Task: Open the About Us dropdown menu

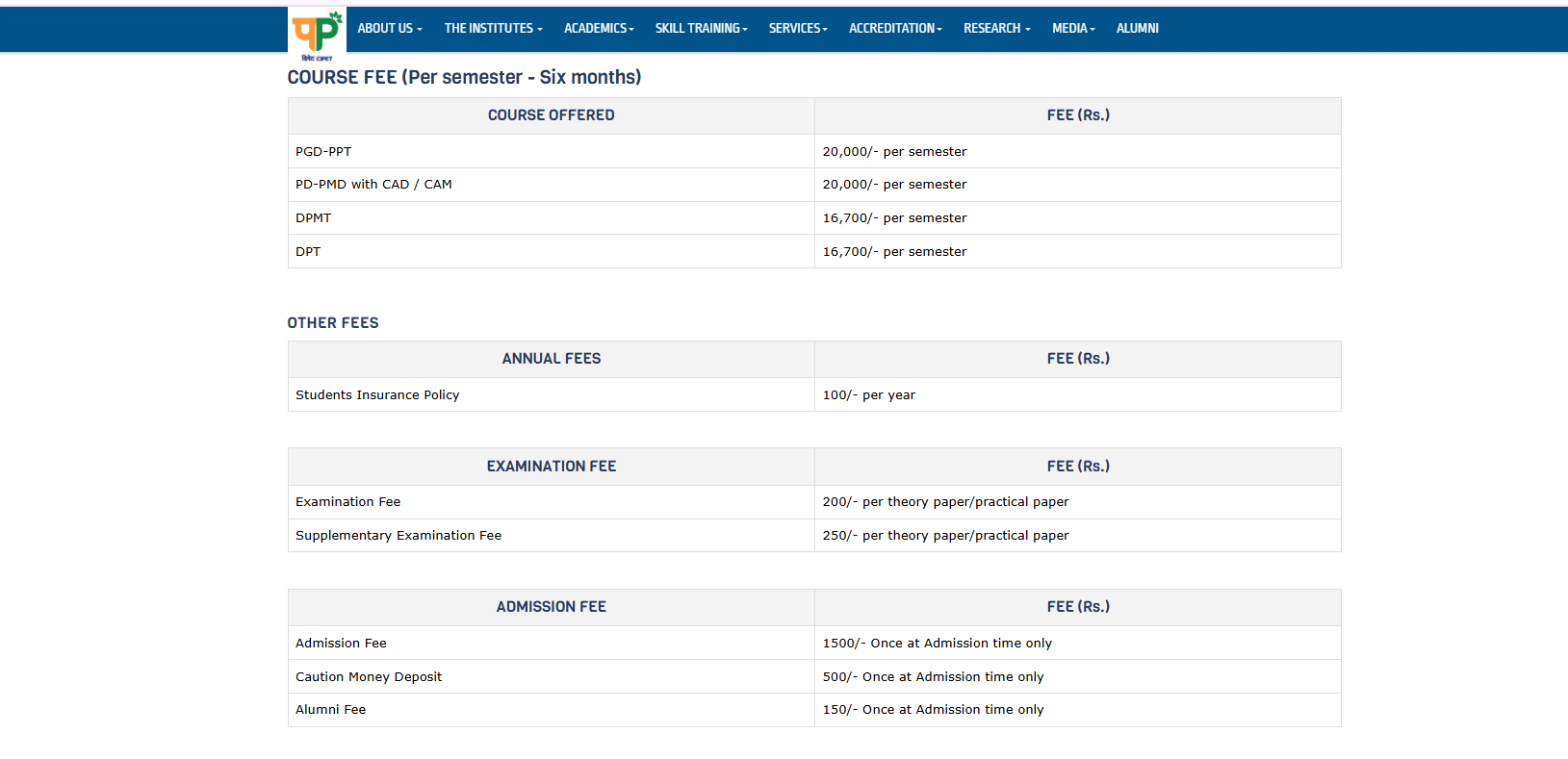Action: [x=389, y=29]
